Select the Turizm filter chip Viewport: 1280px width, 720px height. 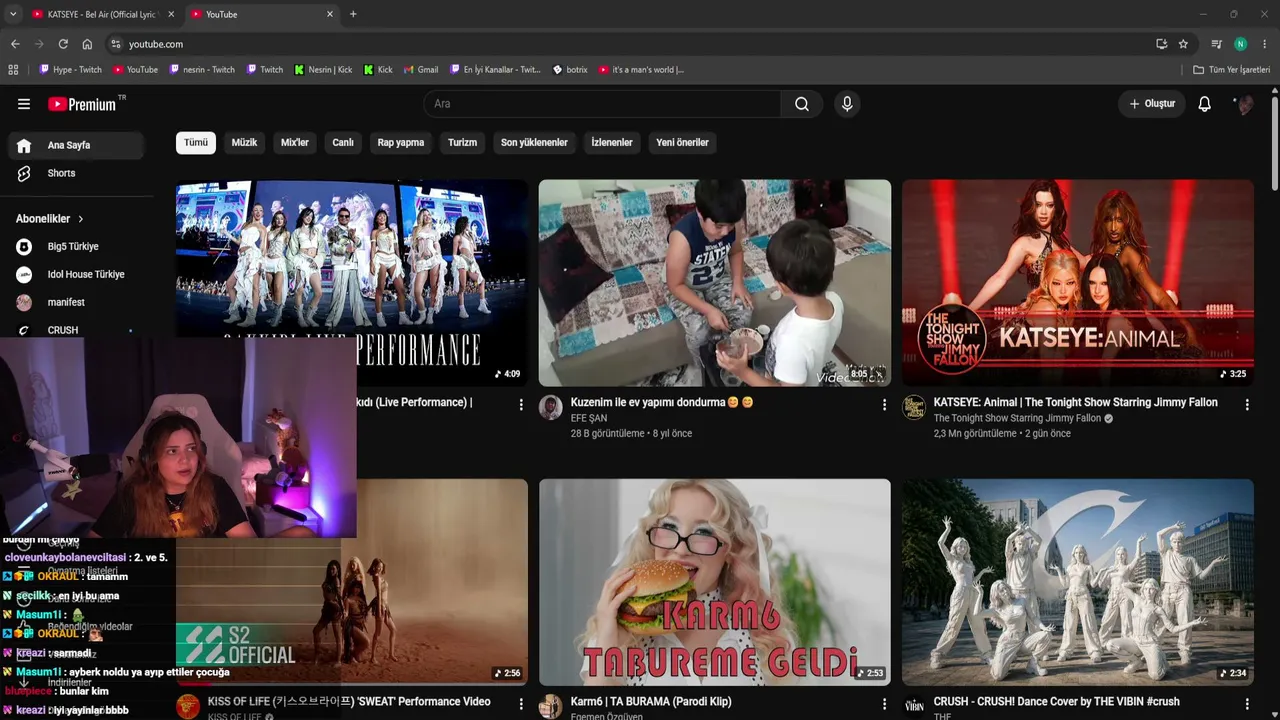[x=462, y=142]
